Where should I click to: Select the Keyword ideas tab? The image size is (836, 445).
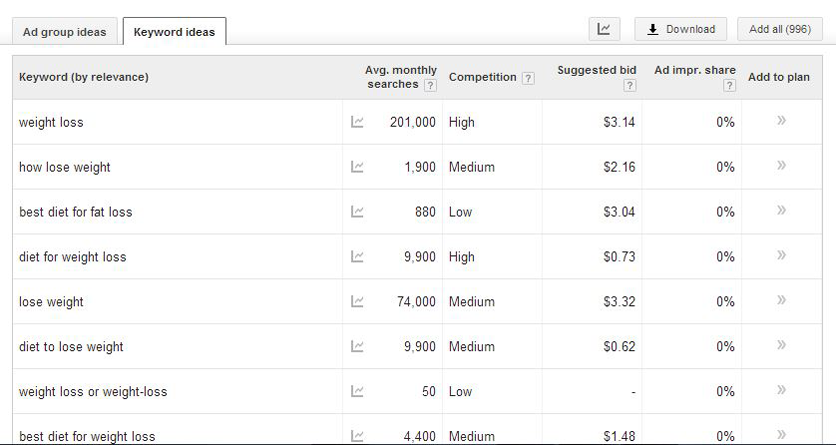(174, 31)
